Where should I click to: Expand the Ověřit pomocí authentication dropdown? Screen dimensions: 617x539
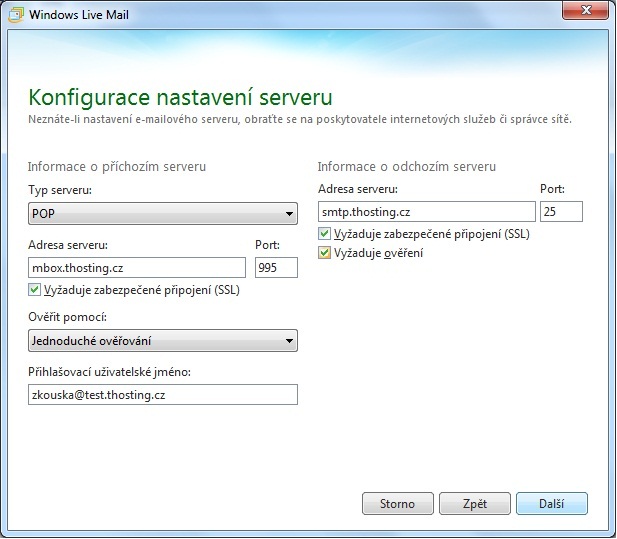point(163,341)
